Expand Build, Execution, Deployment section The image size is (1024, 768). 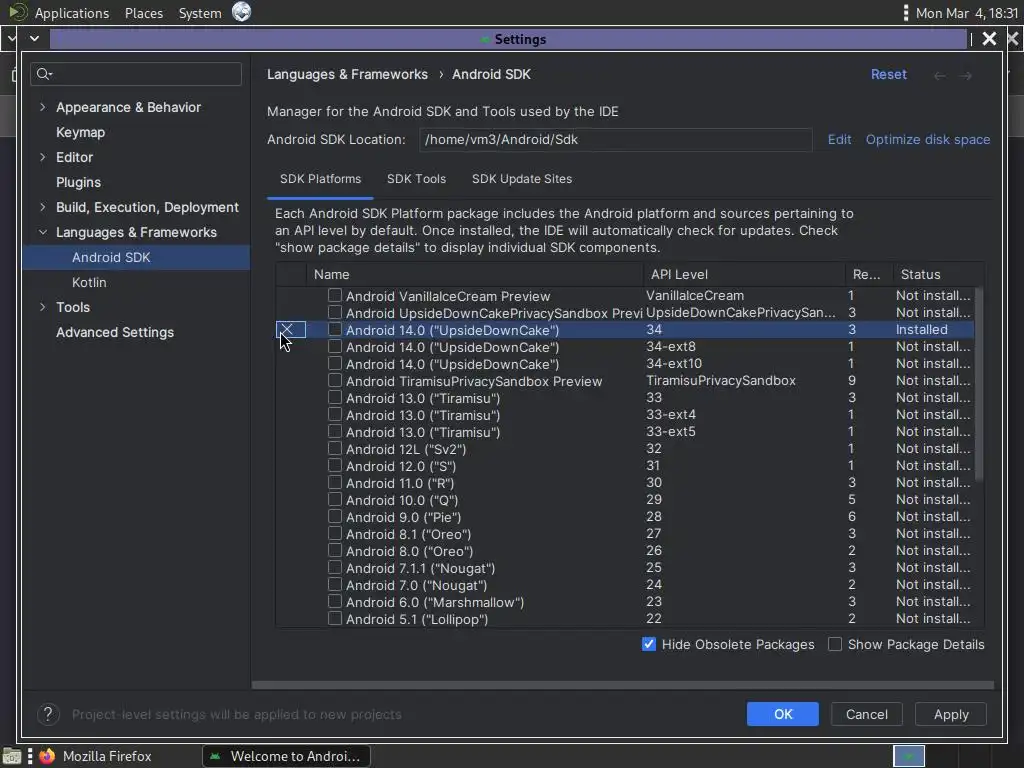pyautogui.click(x=42, y=207)
